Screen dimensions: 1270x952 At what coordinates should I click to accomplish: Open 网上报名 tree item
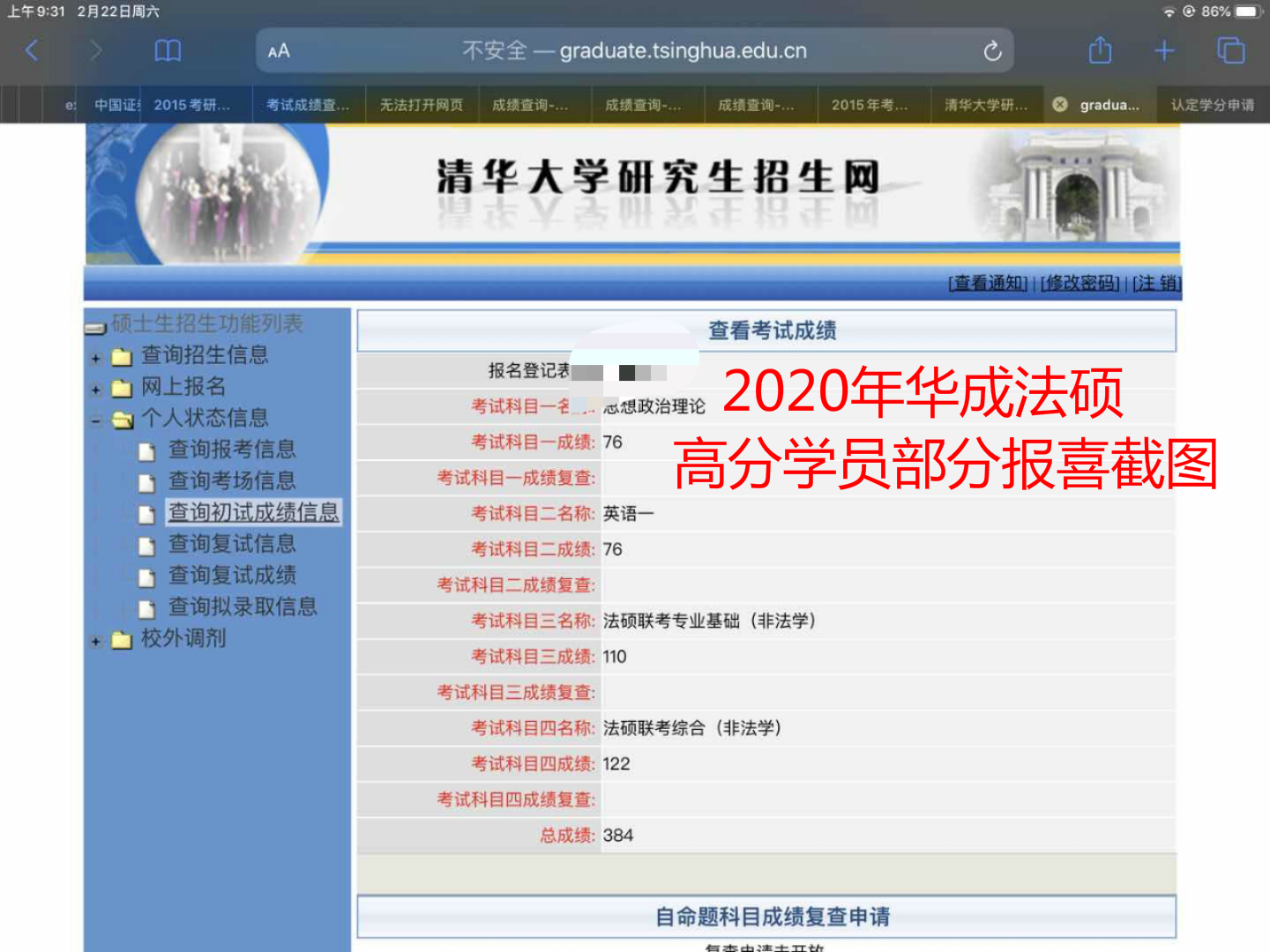tap(183, 387)
